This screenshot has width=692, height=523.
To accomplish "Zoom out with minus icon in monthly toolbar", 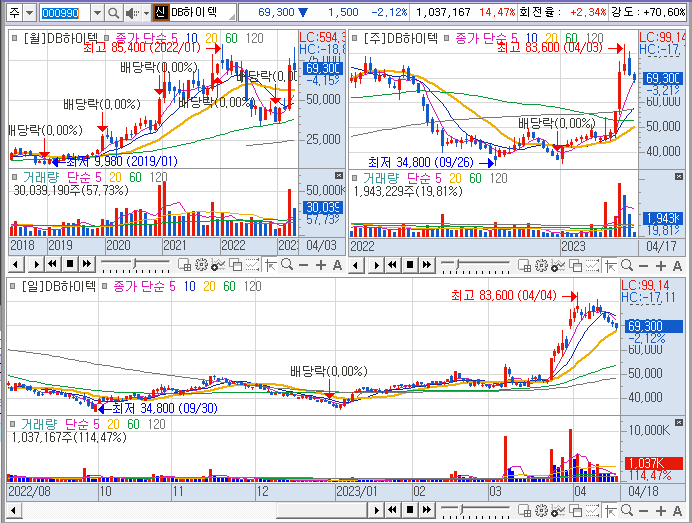I will tap(304, 265).
